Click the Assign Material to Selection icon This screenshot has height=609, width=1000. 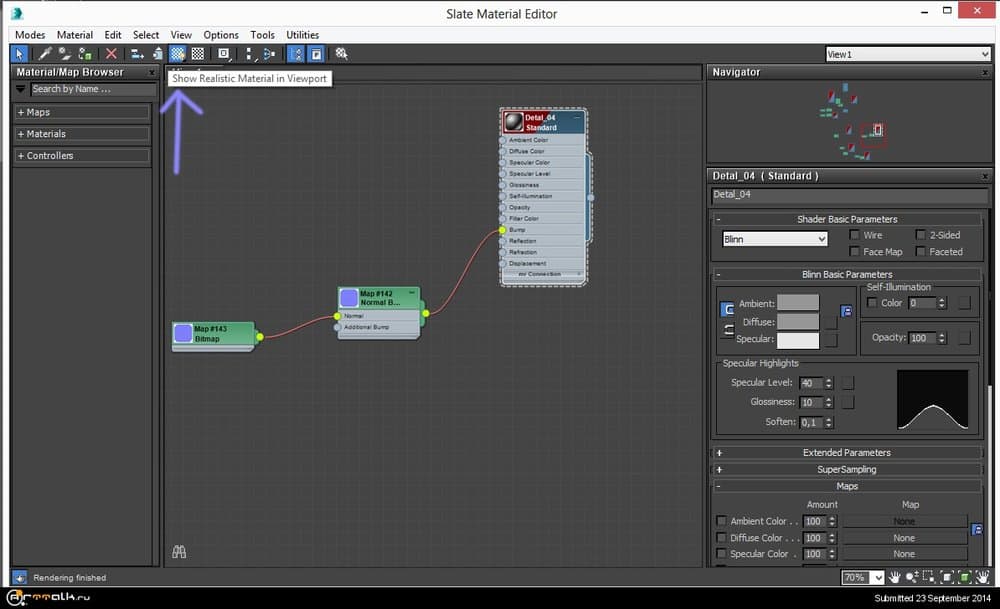pyautogui.click(x=87, y=54)
